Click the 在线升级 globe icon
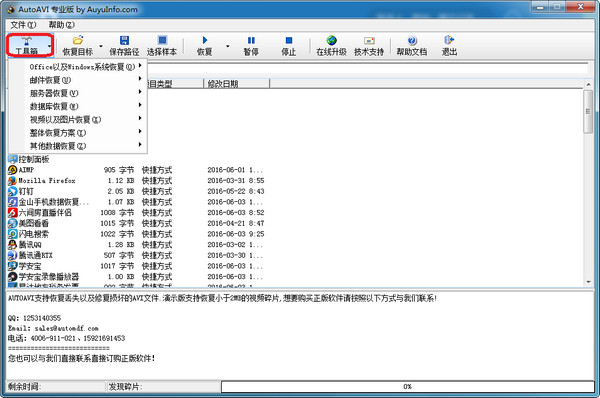 [331, 40]
